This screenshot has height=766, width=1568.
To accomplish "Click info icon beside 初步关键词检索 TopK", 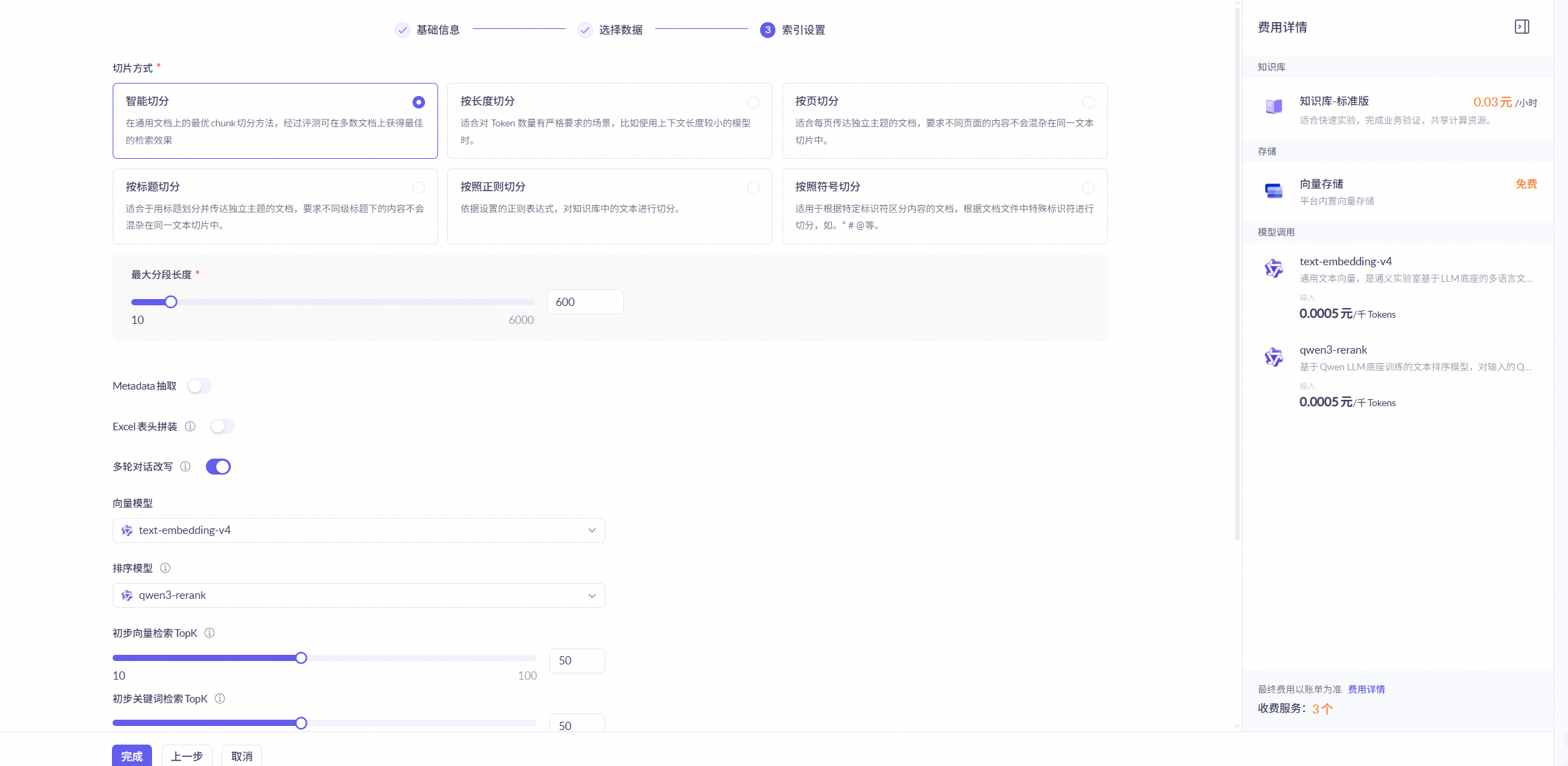I will [x=220, y=698].
